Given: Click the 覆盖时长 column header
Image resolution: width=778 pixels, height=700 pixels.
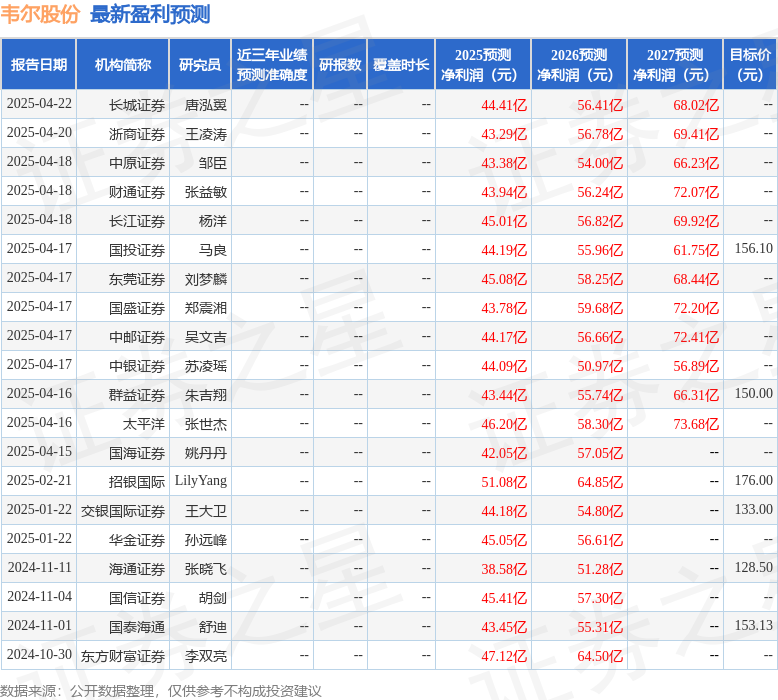Looking at the screenshot, I should tap(401, 64).
